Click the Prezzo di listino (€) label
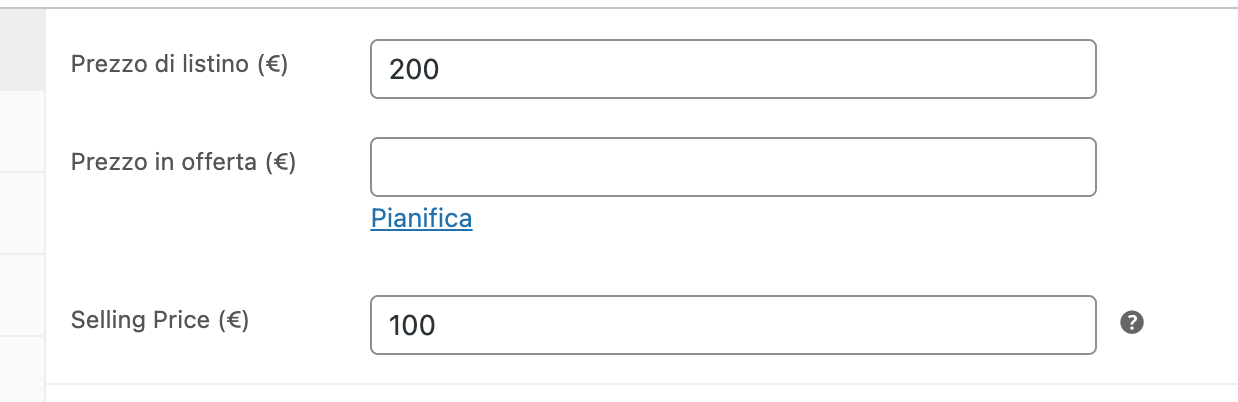Image resolution: width=1238 pixels, height=402 pixels. pos(180,65)
